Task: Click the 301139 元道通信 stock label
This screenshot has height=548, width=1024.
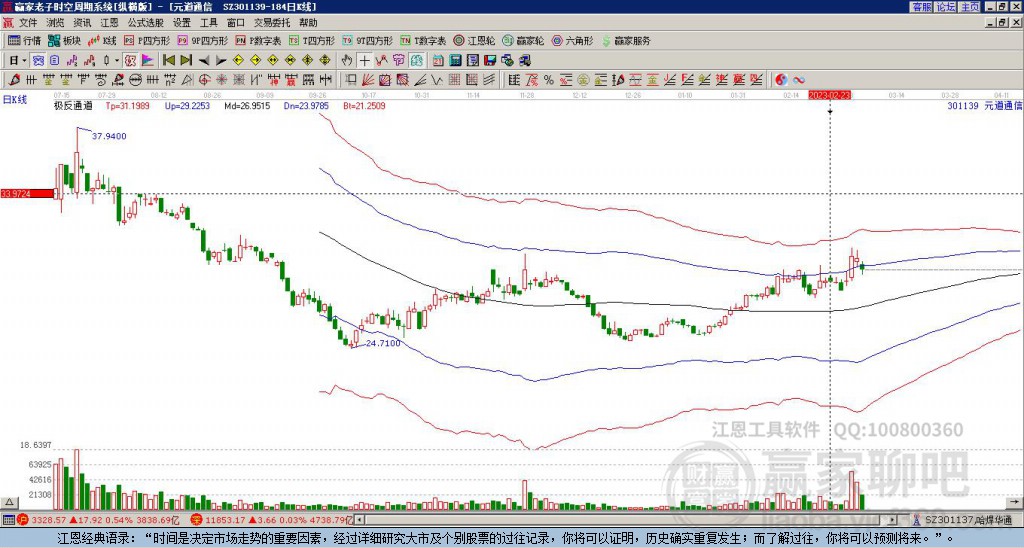Action: (x=984, y=105)
